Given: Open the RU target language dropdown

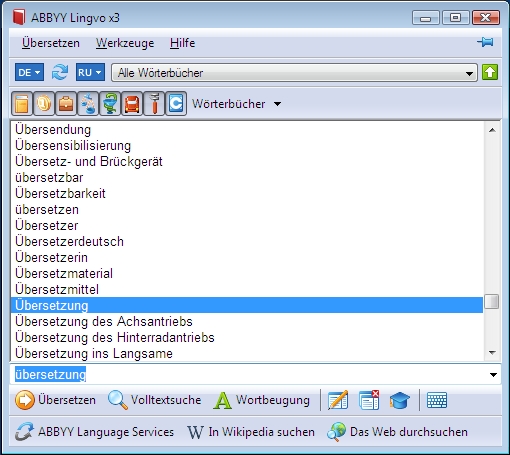Looking at the screenshot, I should pyautogui.click(x=90, y=72).
